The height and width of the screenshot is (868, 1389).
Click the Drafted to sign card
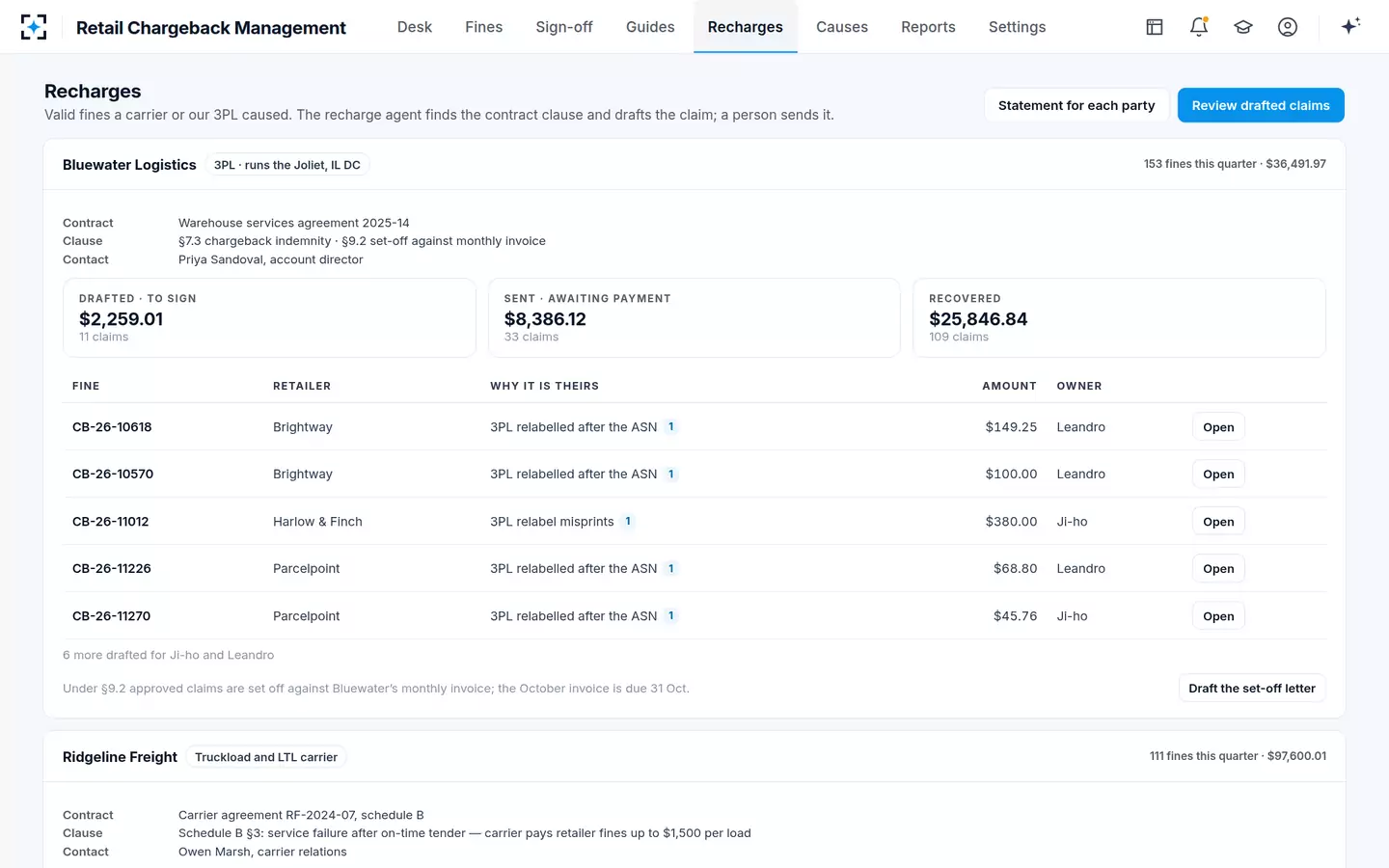269,318
